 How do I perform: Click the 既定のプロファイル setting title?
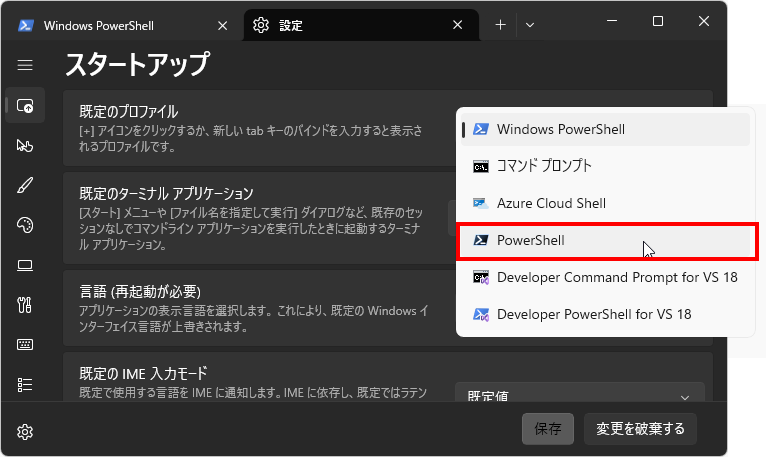128,112
